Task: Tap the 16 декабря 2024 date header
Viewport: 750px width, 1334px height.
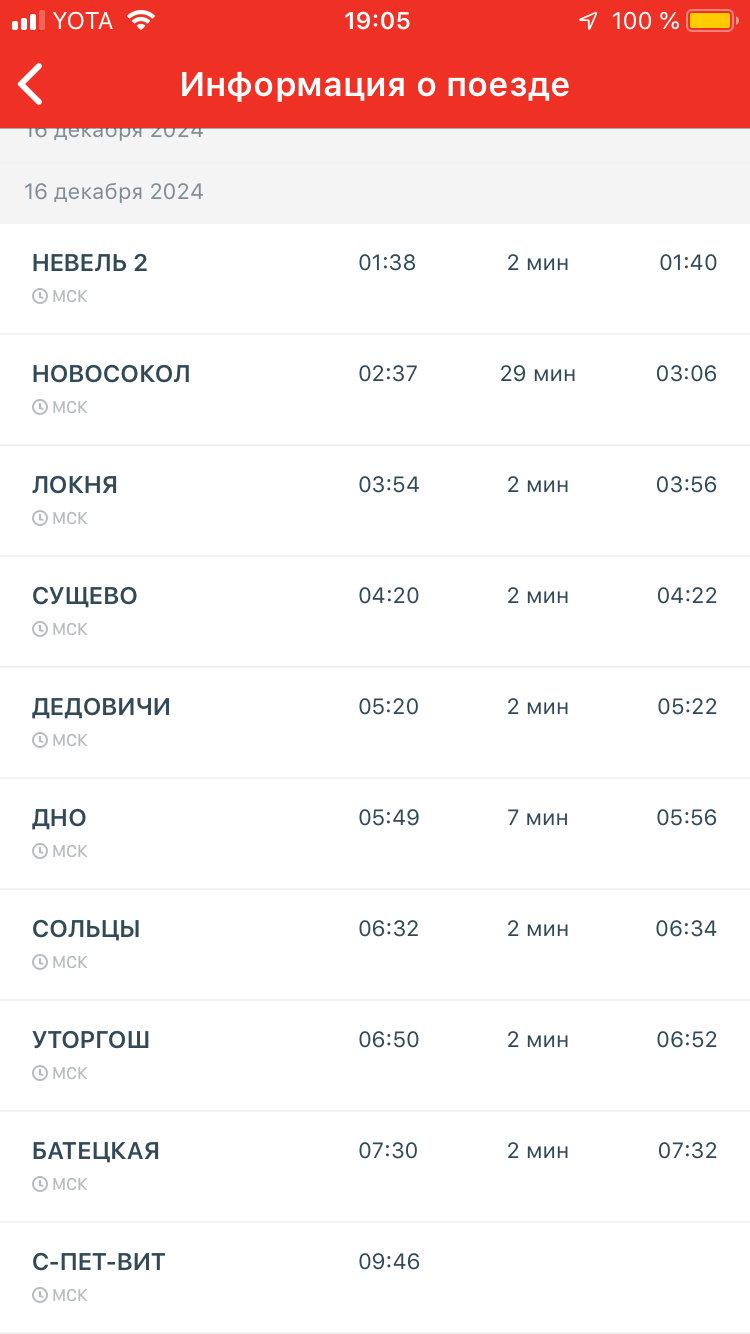Action: tap(114, 192)
